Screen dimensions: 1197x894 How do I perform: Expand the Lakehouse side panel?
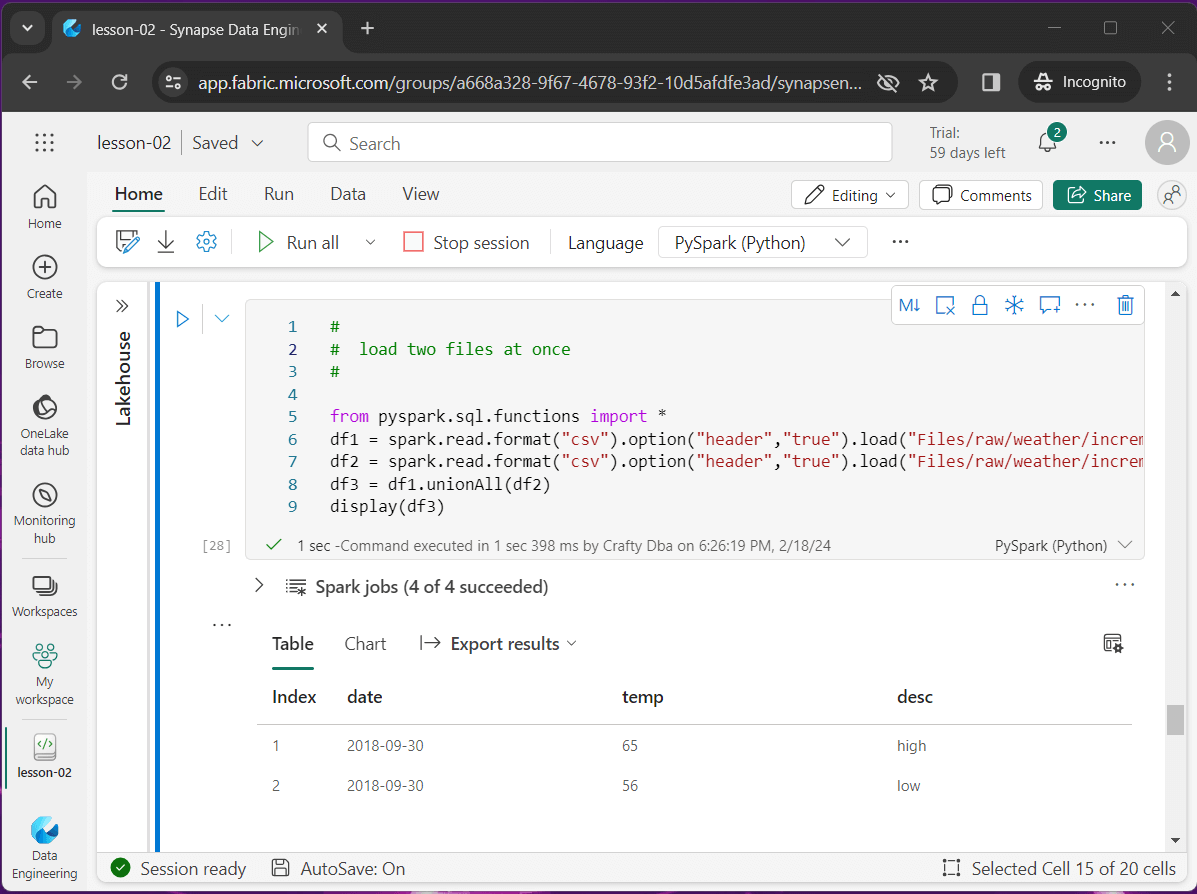coord(123,306)
